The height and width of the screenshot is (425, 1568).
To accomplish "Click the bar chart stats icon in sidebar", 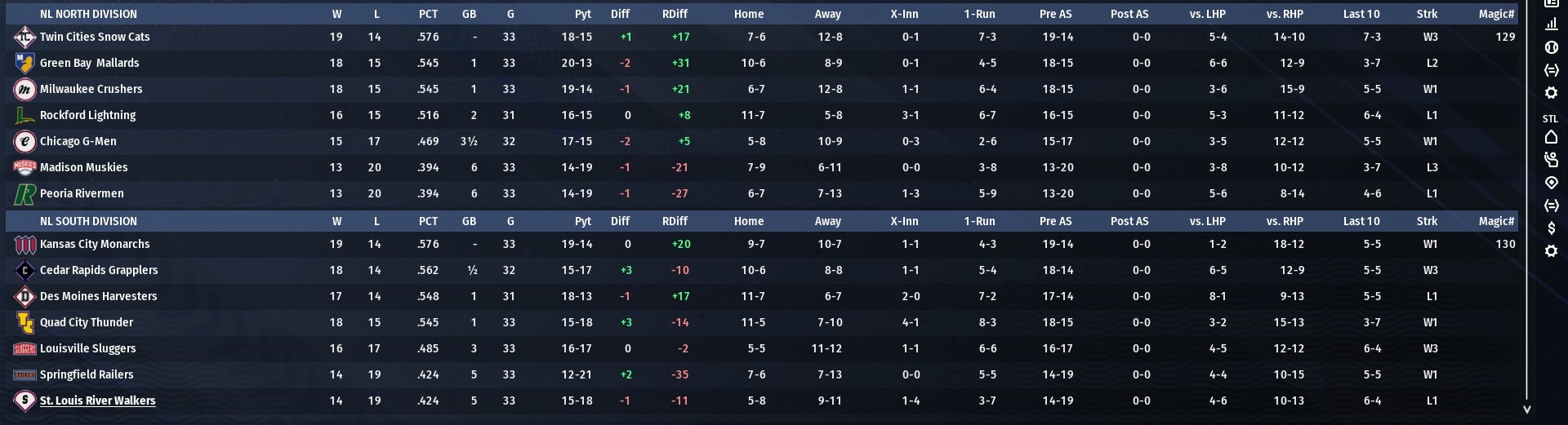I will 1551,24.
